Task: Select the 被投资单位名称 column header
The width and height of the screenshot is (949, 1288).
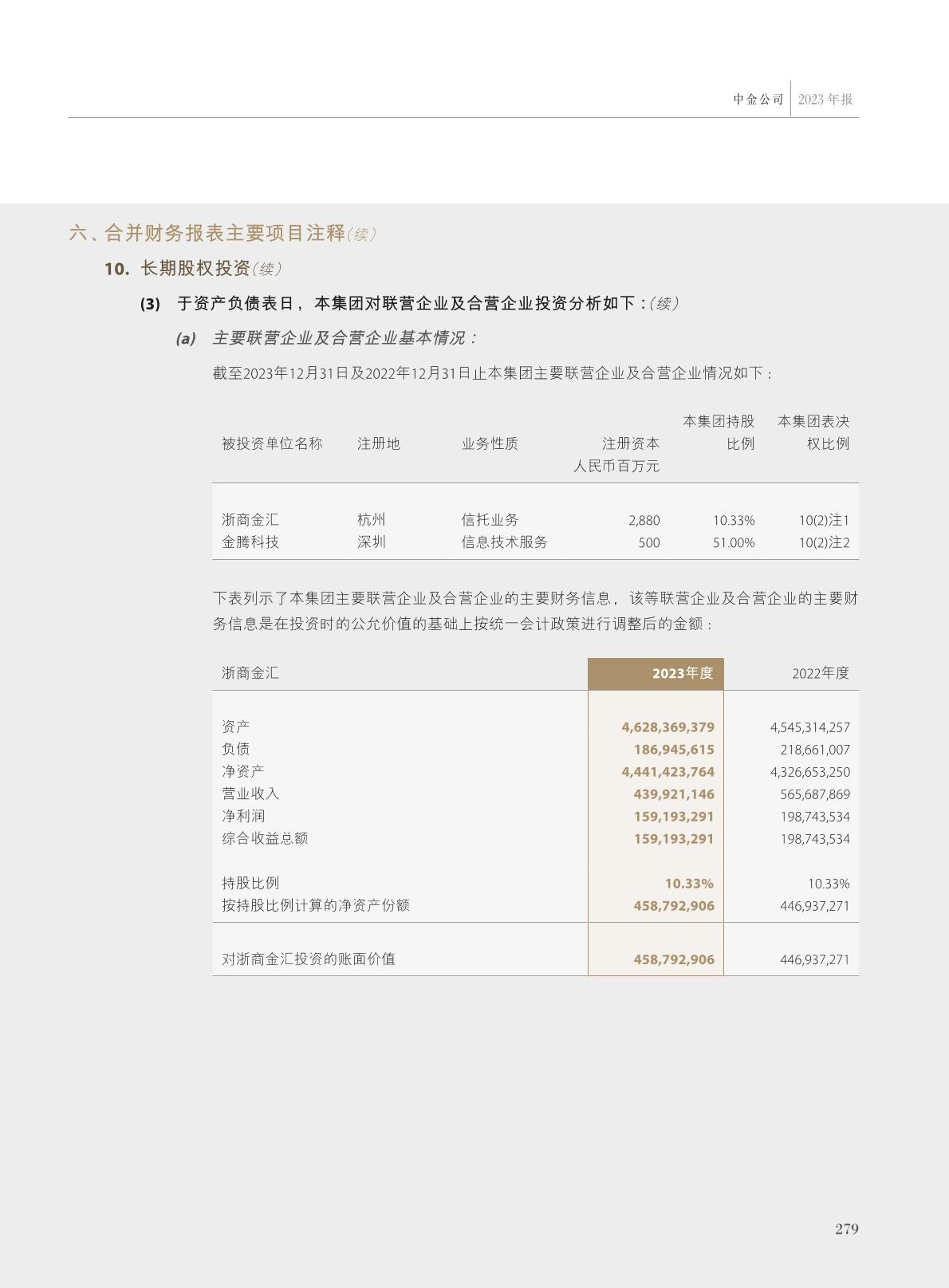Action: coord(272,443)
